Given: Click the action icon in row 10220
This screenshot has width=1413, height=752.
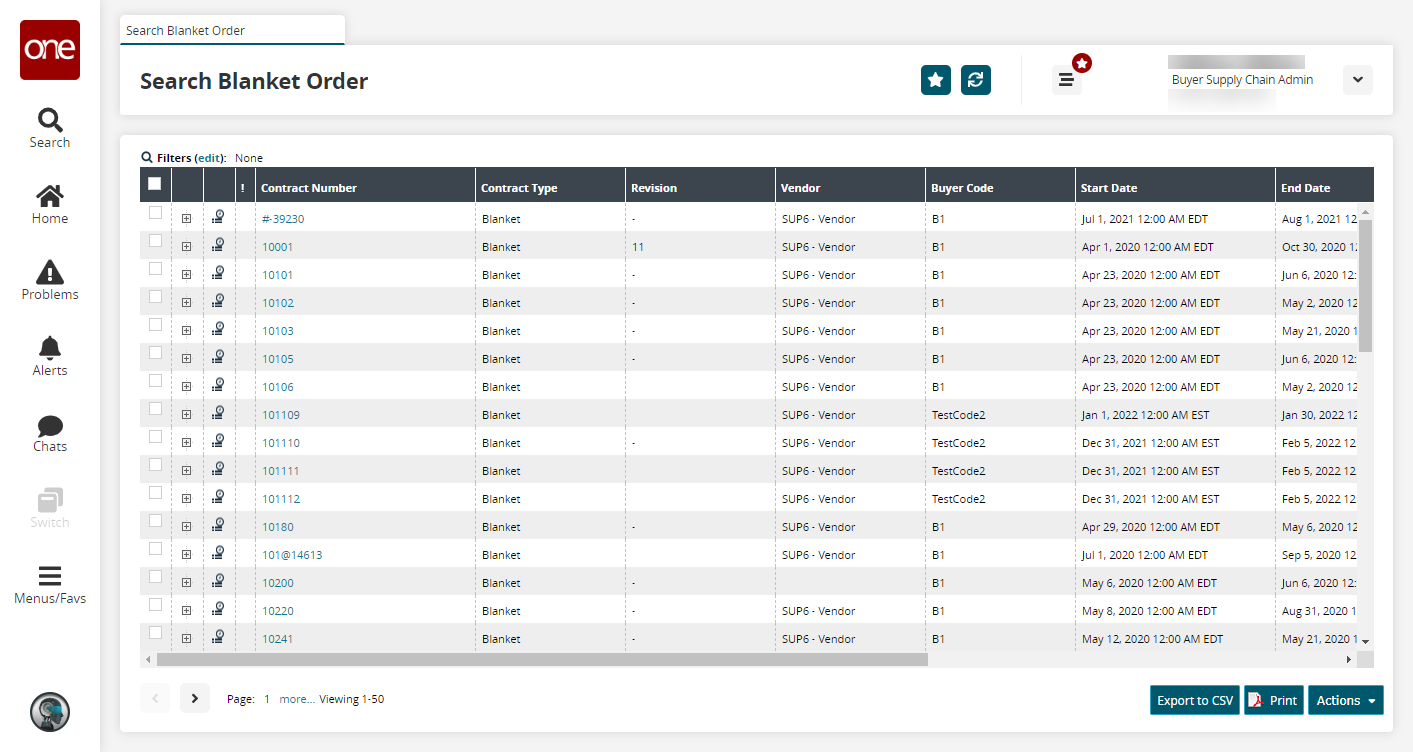Looking at the screenshot, I should [x=218, y=610].
